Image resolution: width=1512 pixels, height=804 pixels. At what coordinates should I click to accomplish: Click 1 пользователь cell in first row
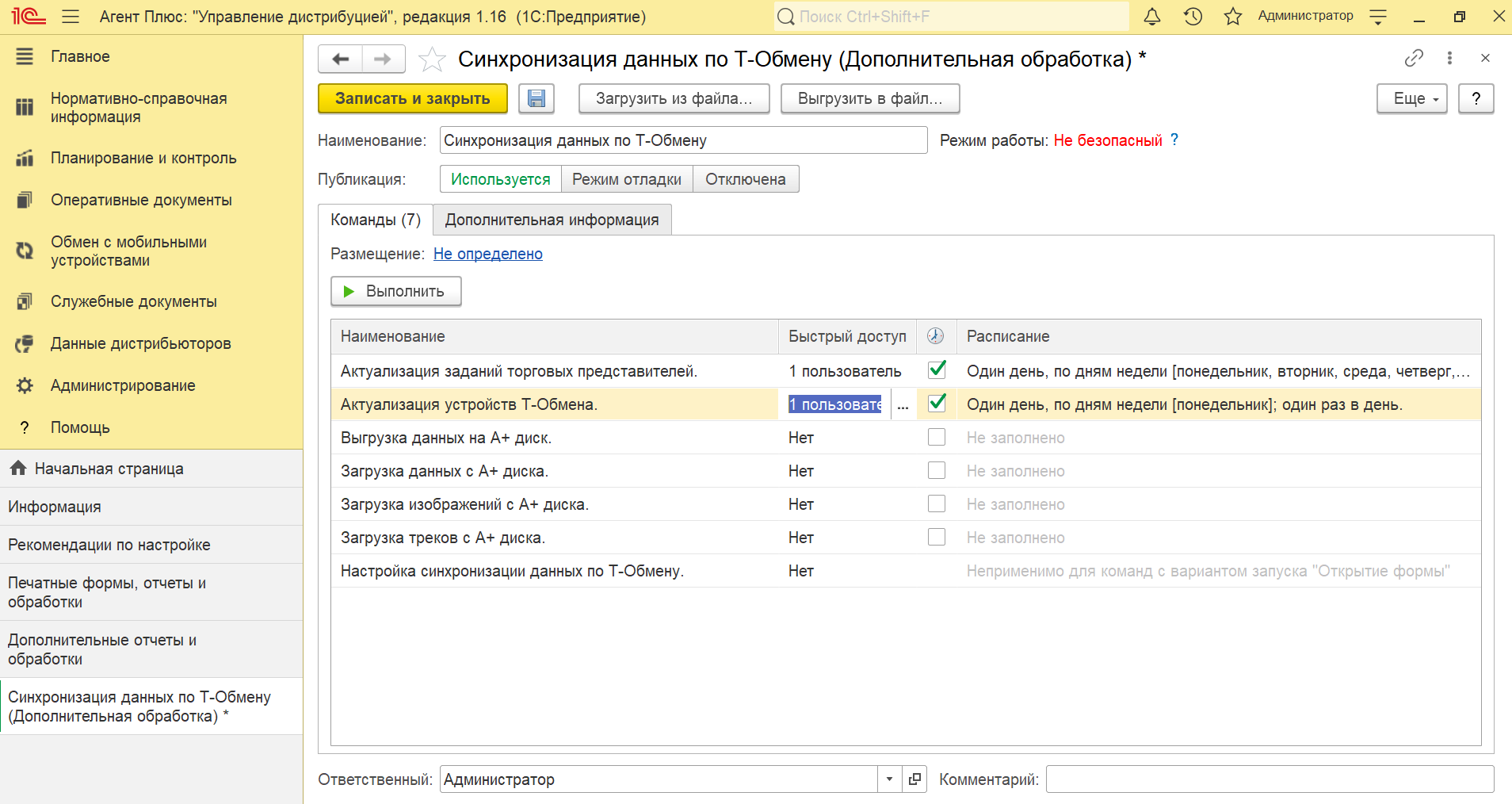pos(846,371)
